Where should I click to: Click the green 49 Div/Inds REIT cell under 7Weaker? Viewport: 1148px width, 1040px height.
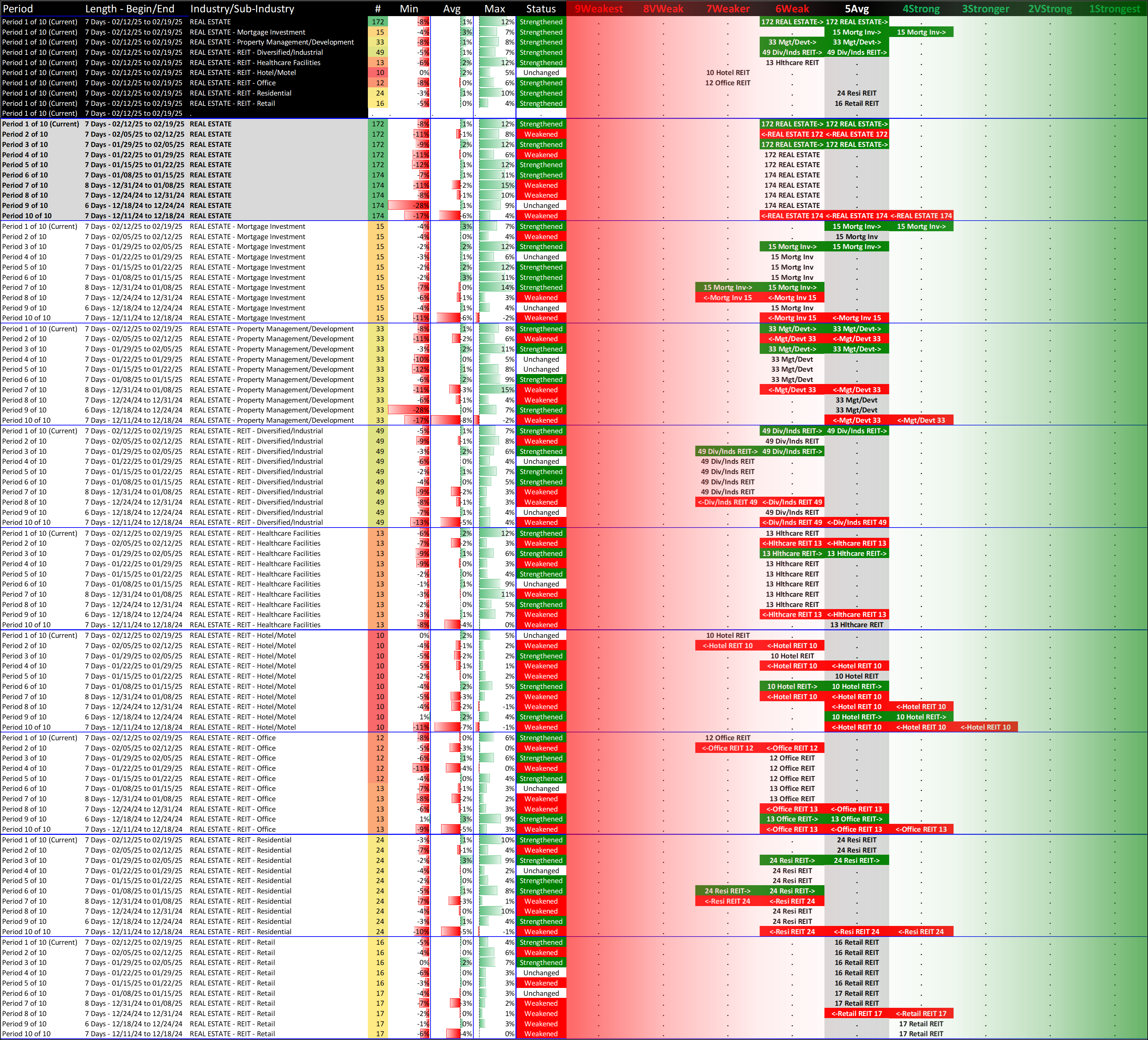[727, 451]
